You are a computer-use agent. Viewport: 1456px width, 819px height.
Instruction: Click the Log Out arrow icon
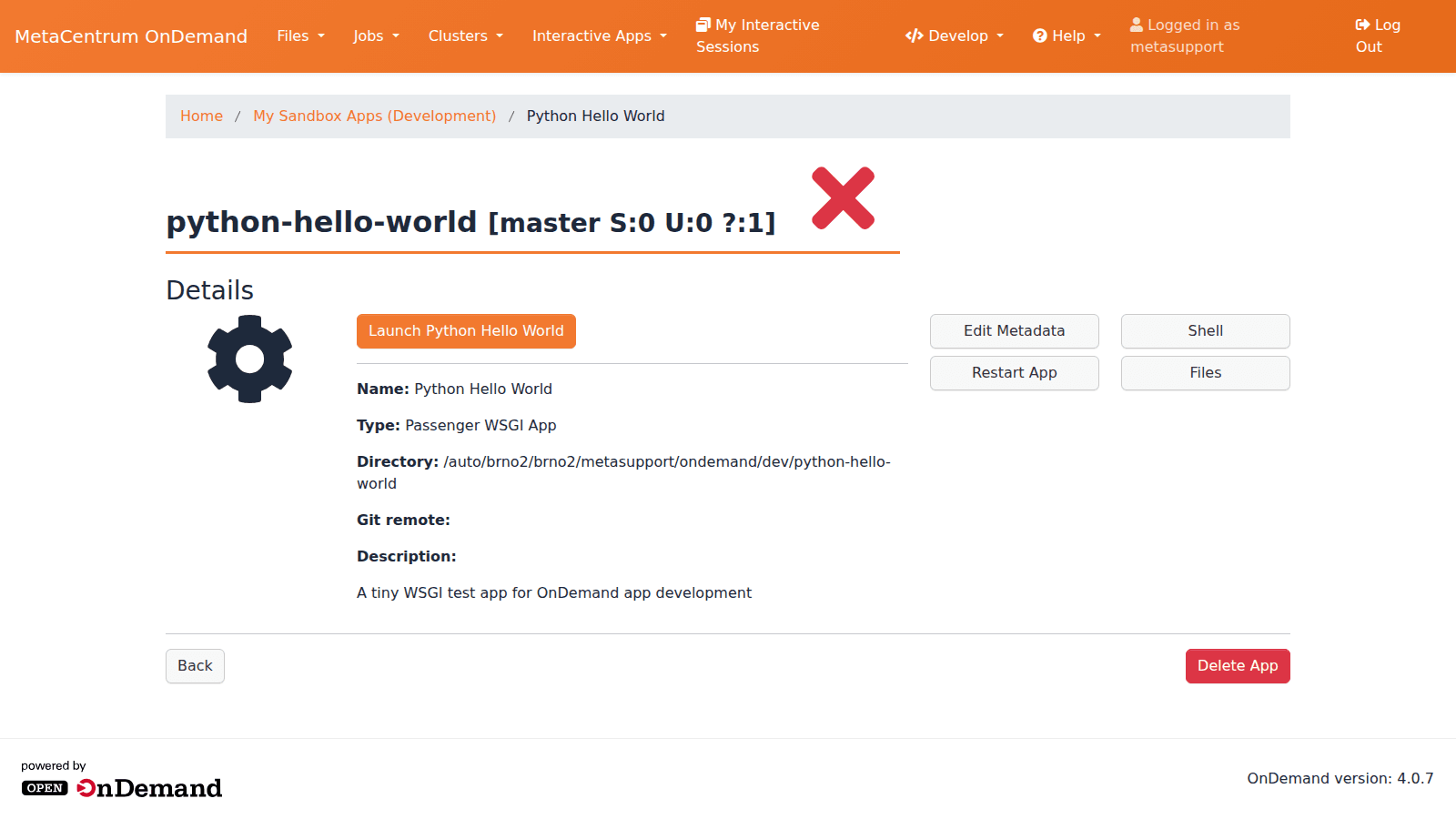click(x=1362, y=25)
